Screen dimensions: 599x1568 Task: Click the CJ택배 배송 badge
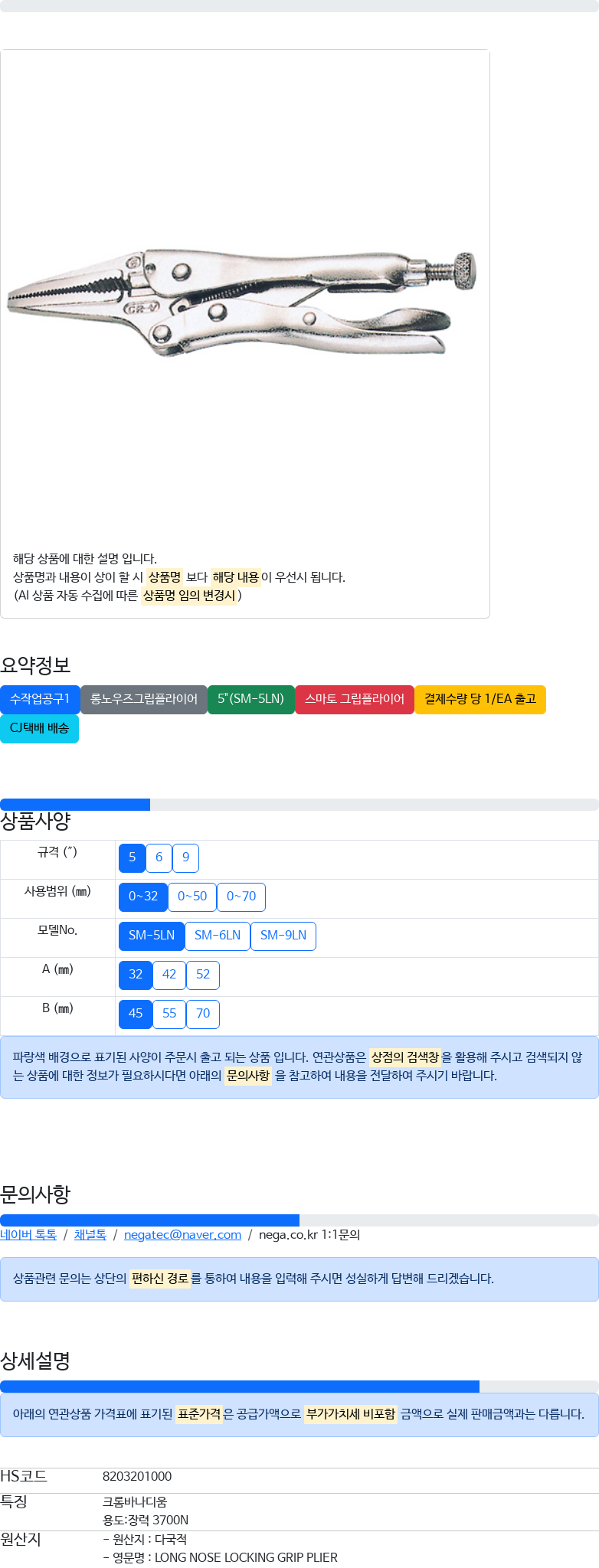pyautogui.click(x=39, y=728)
